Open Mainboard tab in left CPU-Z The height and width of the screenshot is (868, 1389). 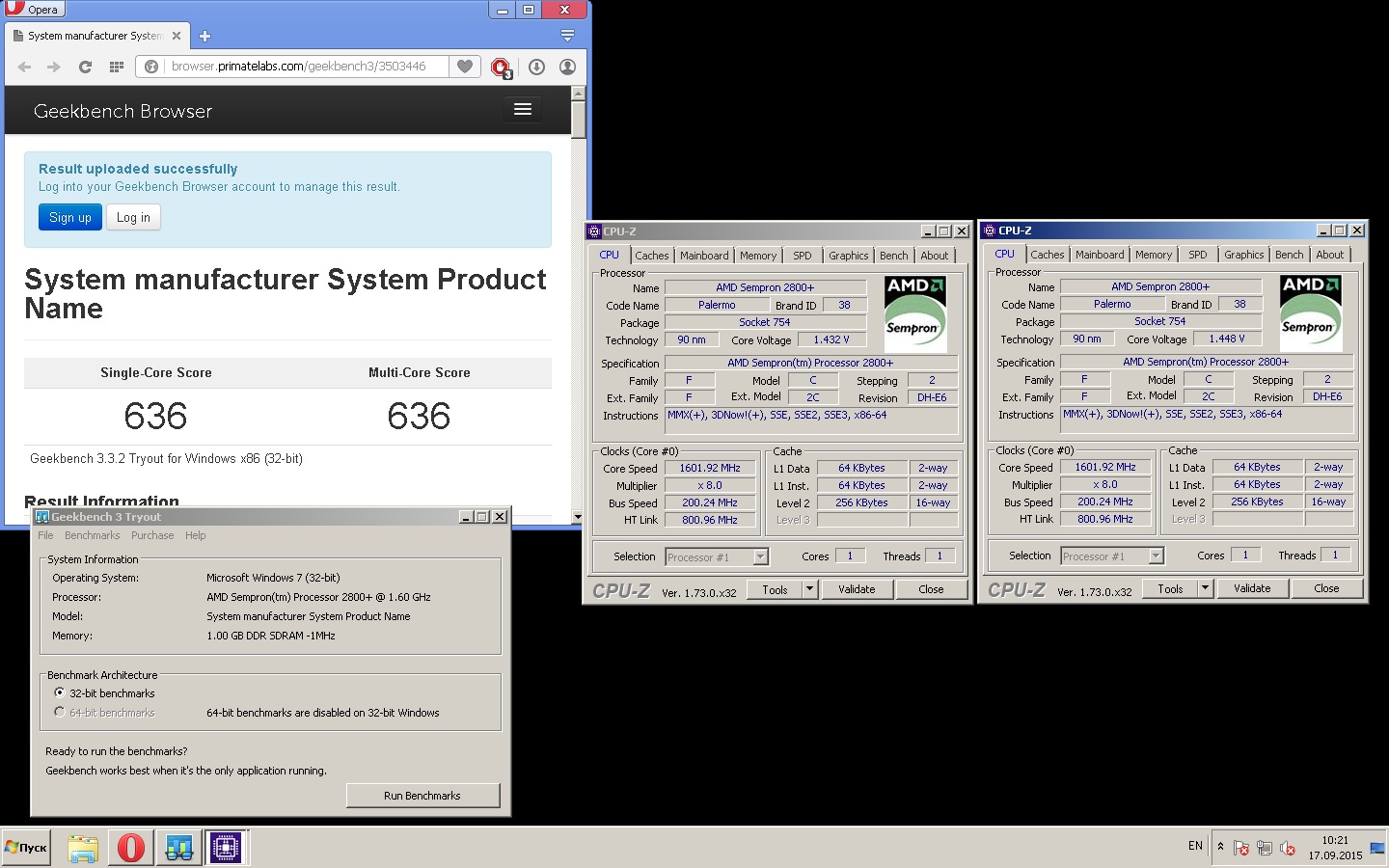704,256
